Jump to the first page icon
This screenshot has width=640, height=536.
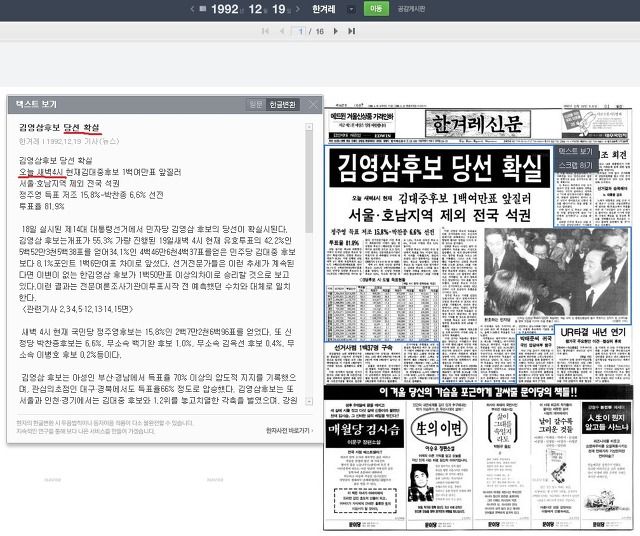(265, 31)
